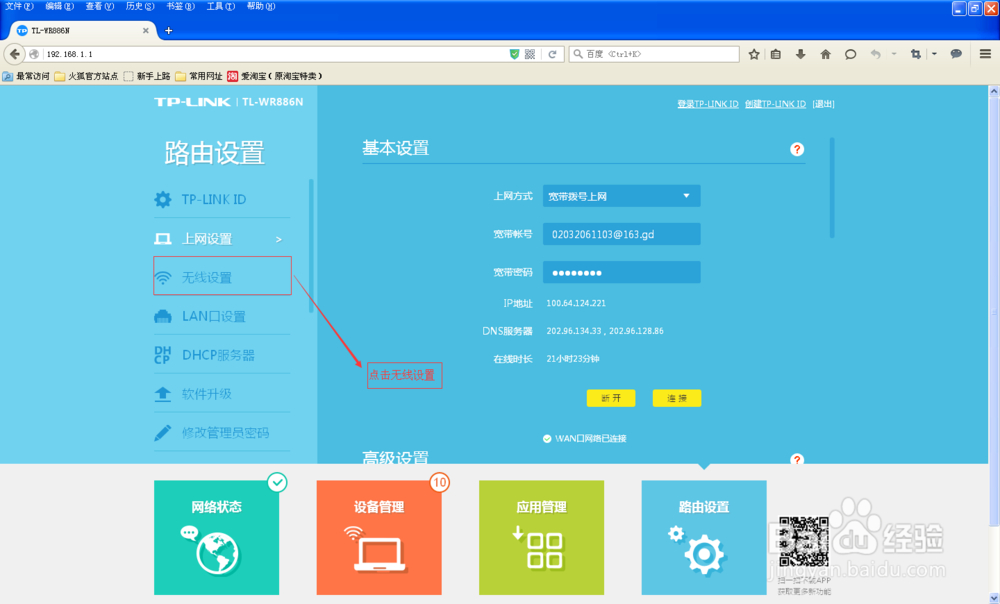Click the settings panel inner scrollbar

point(832,188)
